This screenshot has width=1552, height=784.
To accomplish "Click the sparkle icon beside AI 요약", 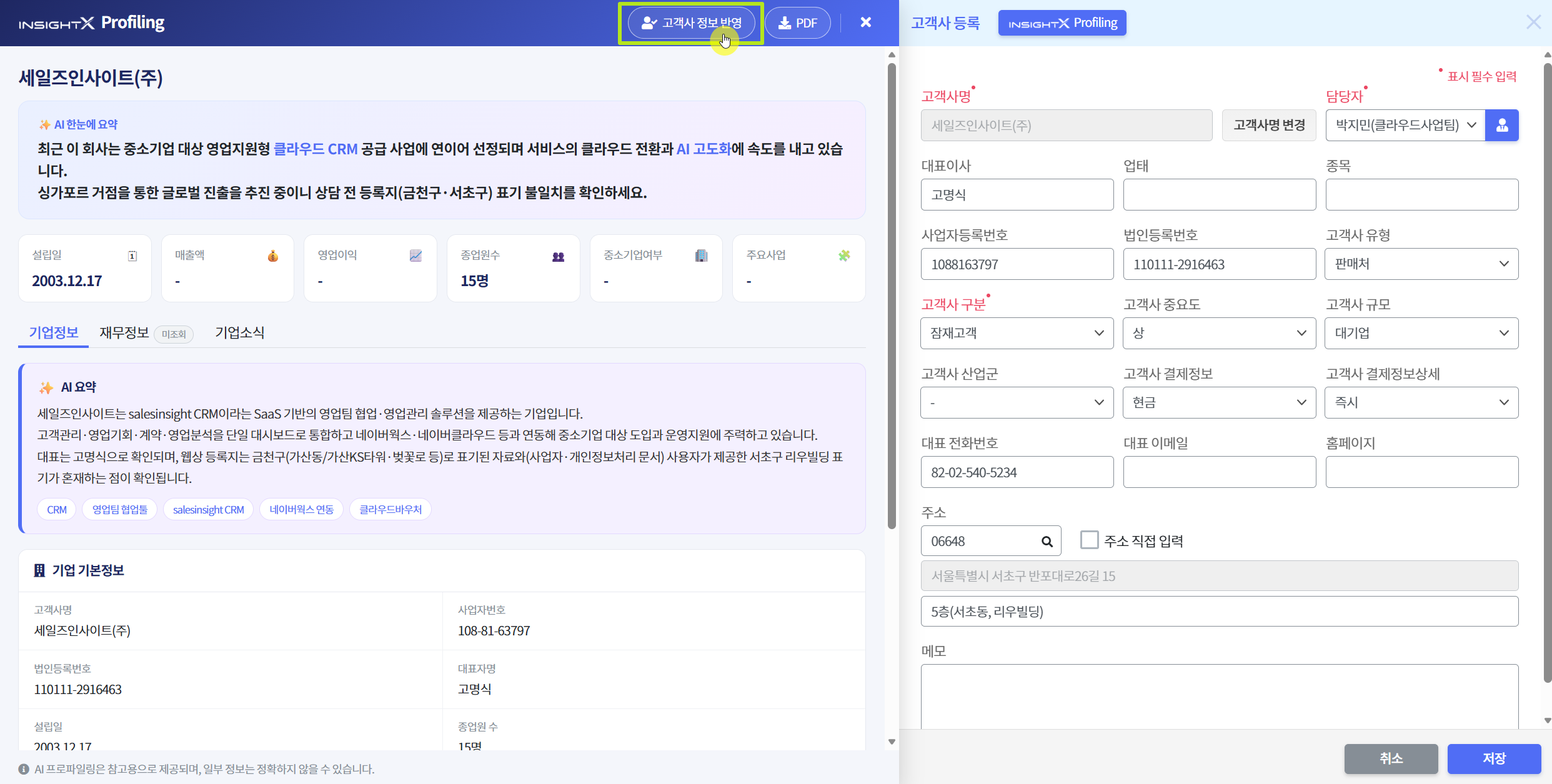I will [x=46, y=387].
